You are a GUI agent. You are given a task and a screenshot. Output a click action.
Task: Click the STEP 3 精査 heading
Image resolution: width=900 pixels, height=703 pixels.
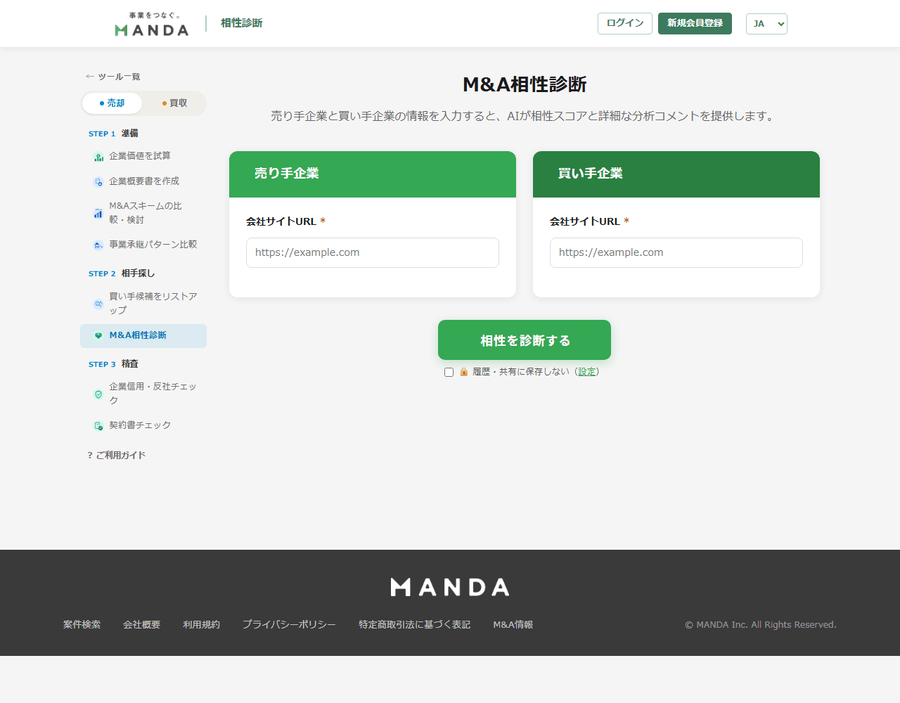coord(113,364)
